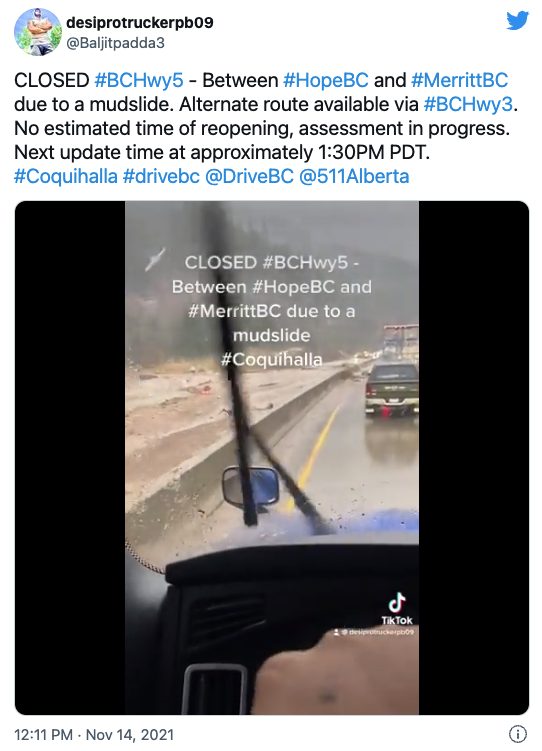
Task: Visit the @511Alberta mention
Action: 354,176
